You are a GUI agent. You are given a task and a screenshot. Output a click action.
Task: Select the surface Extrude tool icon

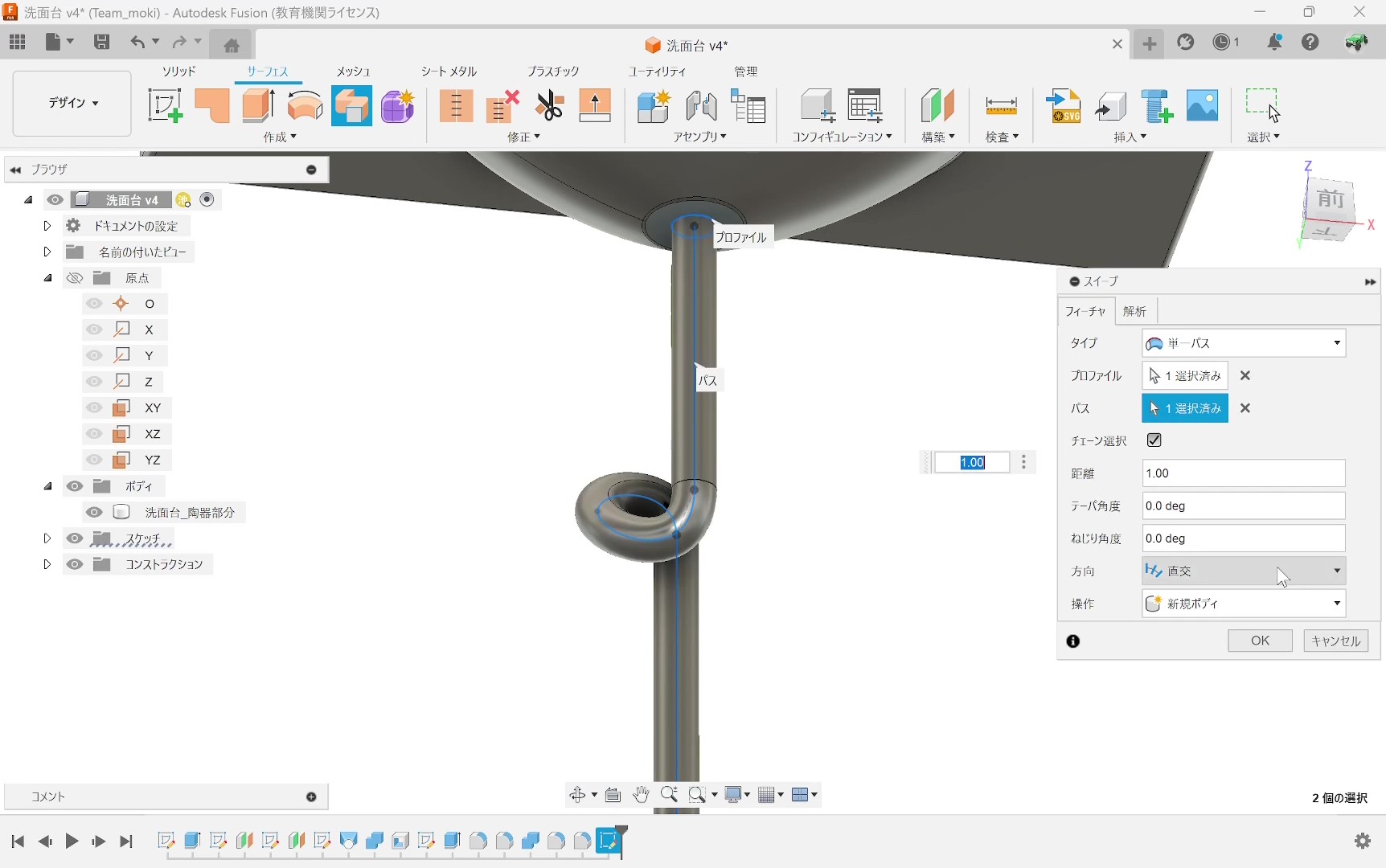(259, 106)
